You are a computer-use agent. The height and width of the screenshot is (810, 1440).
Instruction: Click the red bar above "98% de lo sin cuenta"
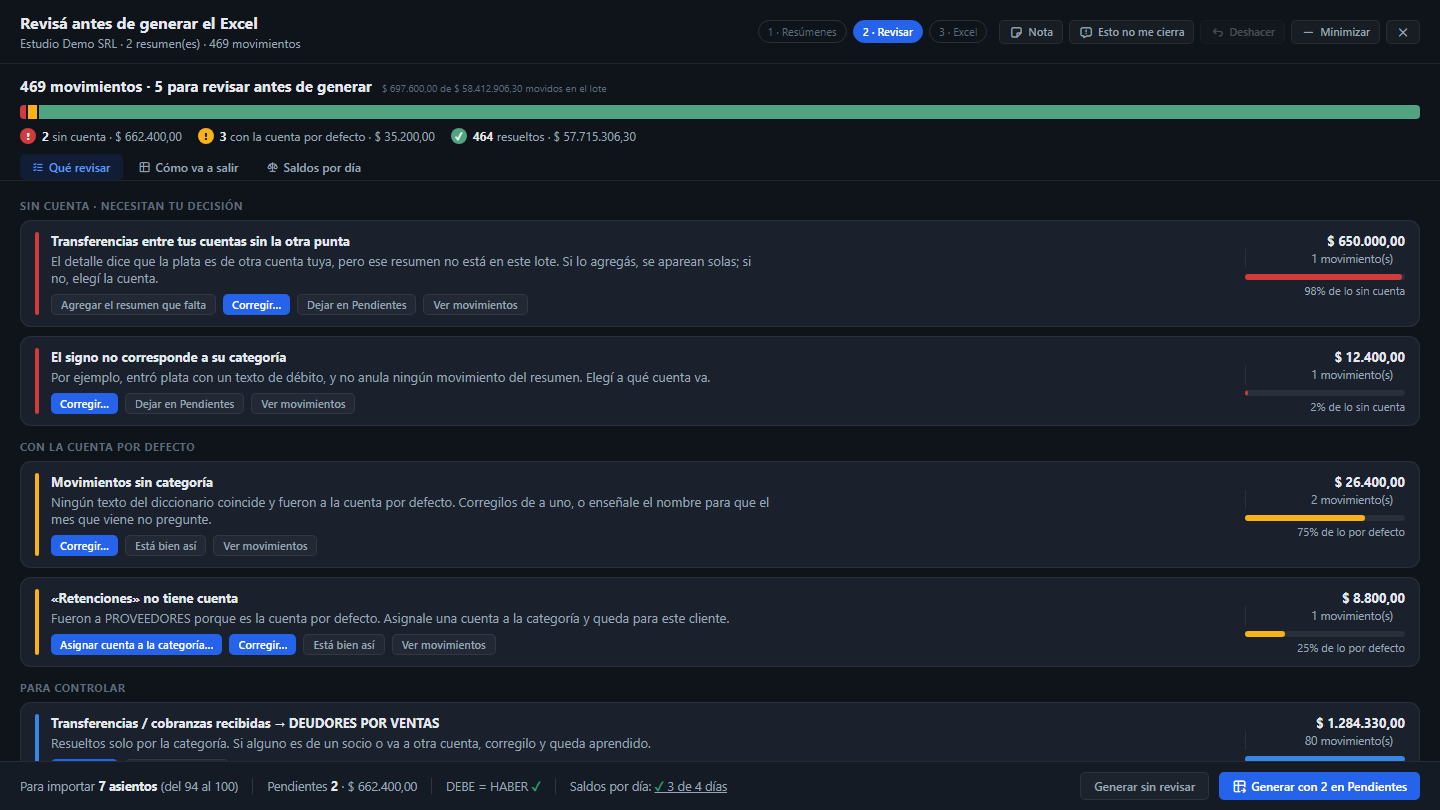(1324, 277)
